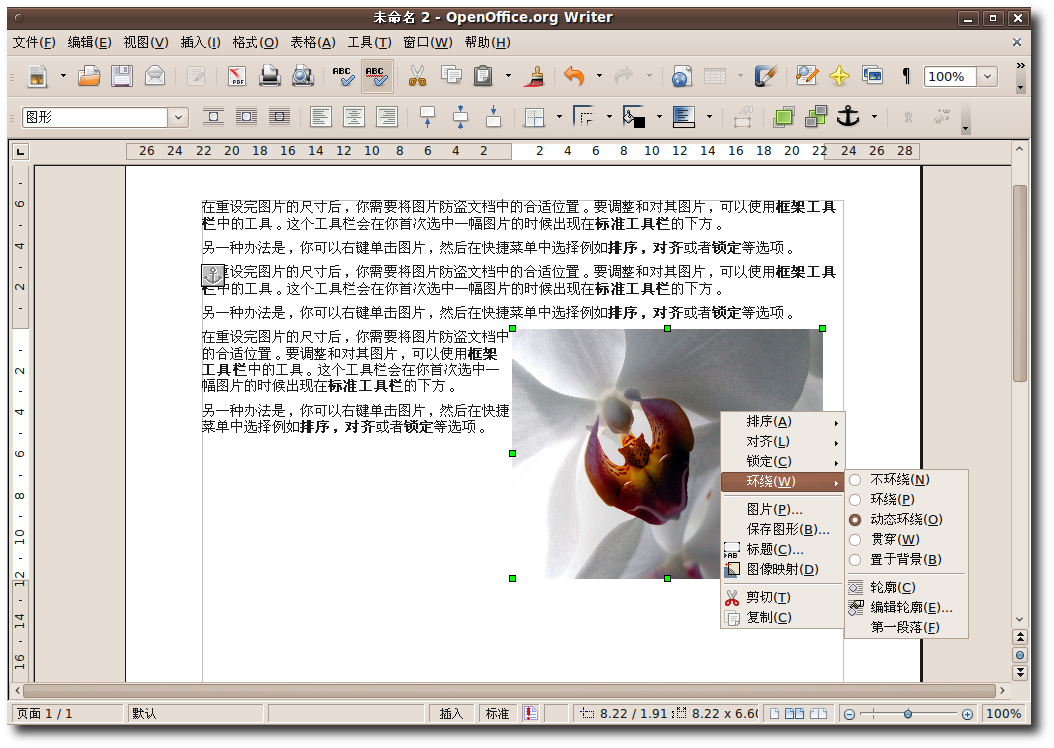
Task: Click the Center Horizontal frame icon
Action: [354, 117]
